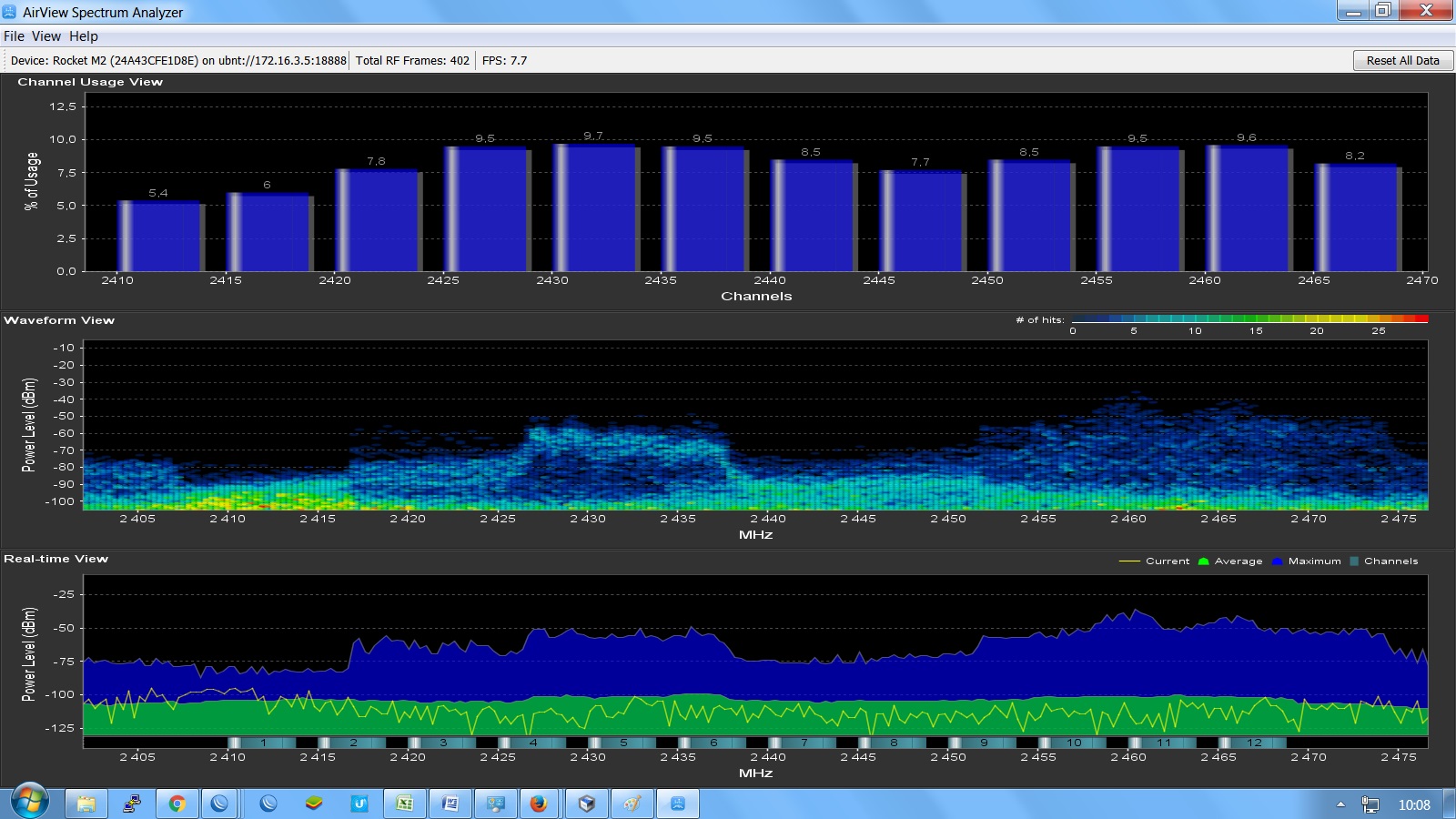Click channel 7 marker in Real-time View
Screen dimensions: 1456x819
[x=803, y=743]
